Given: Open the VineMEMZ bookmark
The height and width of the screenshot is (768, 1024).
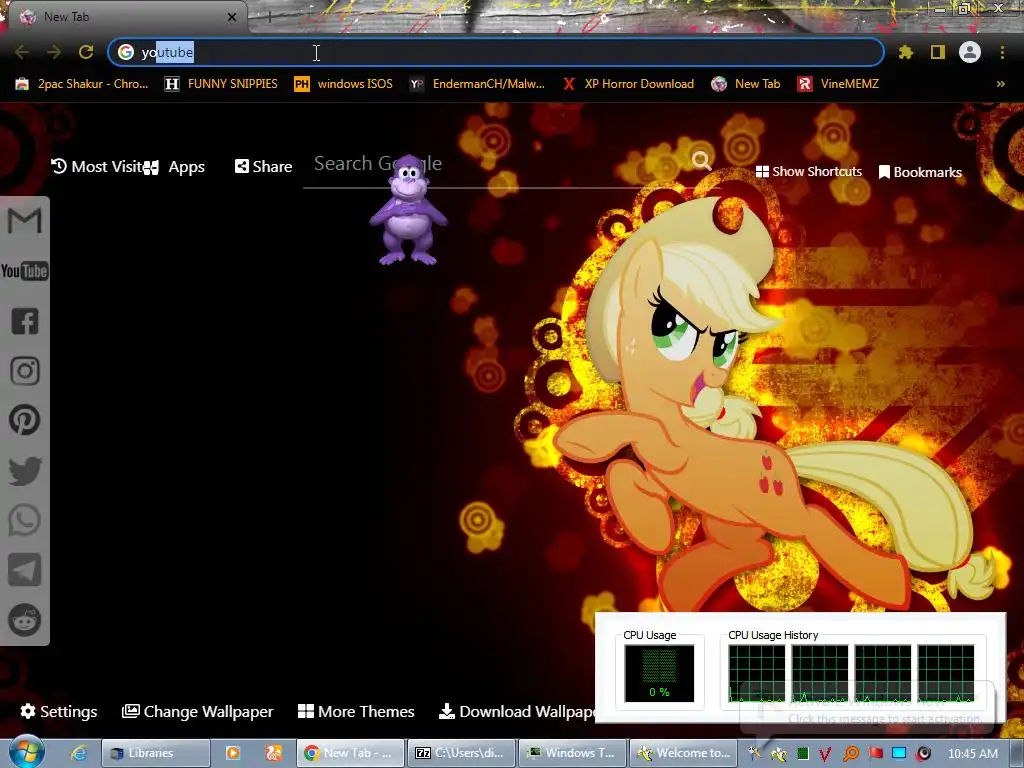Looking at the screenshot, I should [x=839, y=84].
